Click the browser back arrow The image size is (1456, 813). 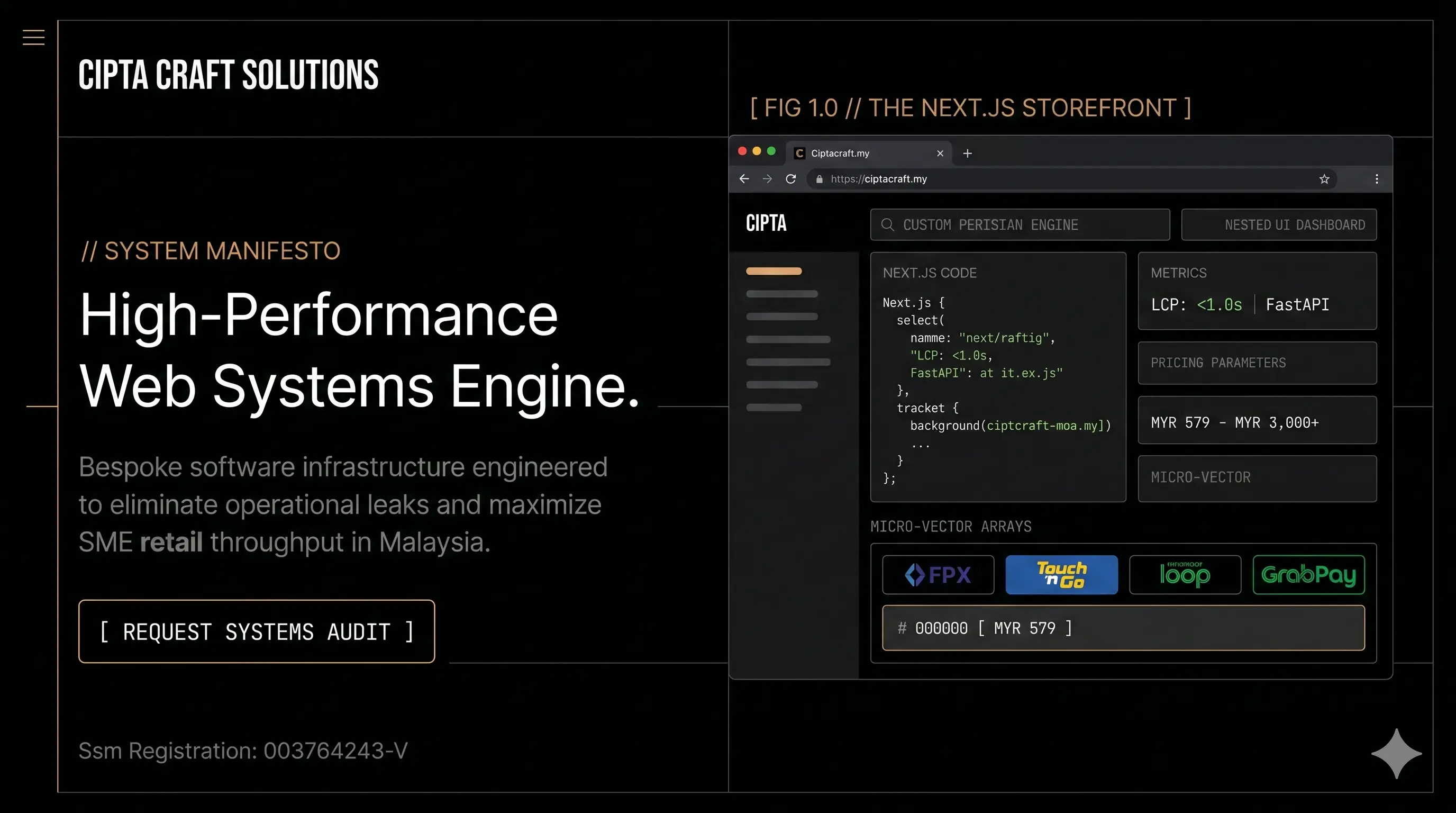tap(744, 179)
